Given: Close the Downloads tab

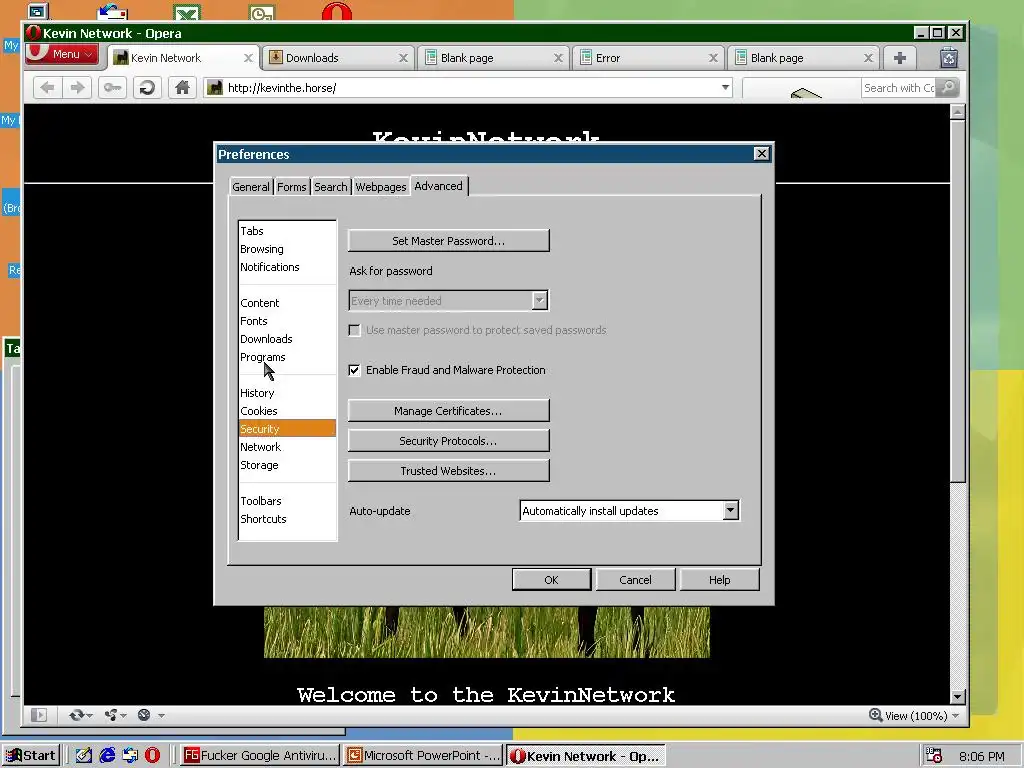Looking at the screenshot, I should click(x=403, y=58).
